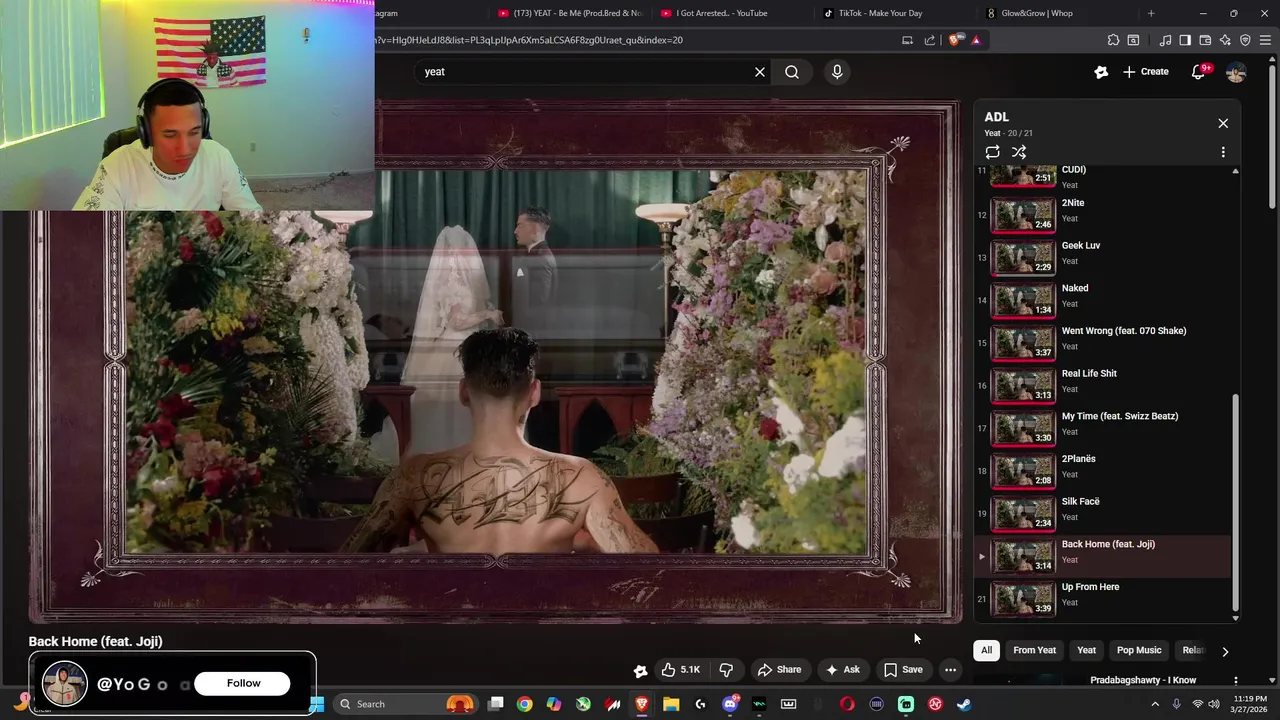Toggle loop playlist in ADL panel

tap(992, 152)
